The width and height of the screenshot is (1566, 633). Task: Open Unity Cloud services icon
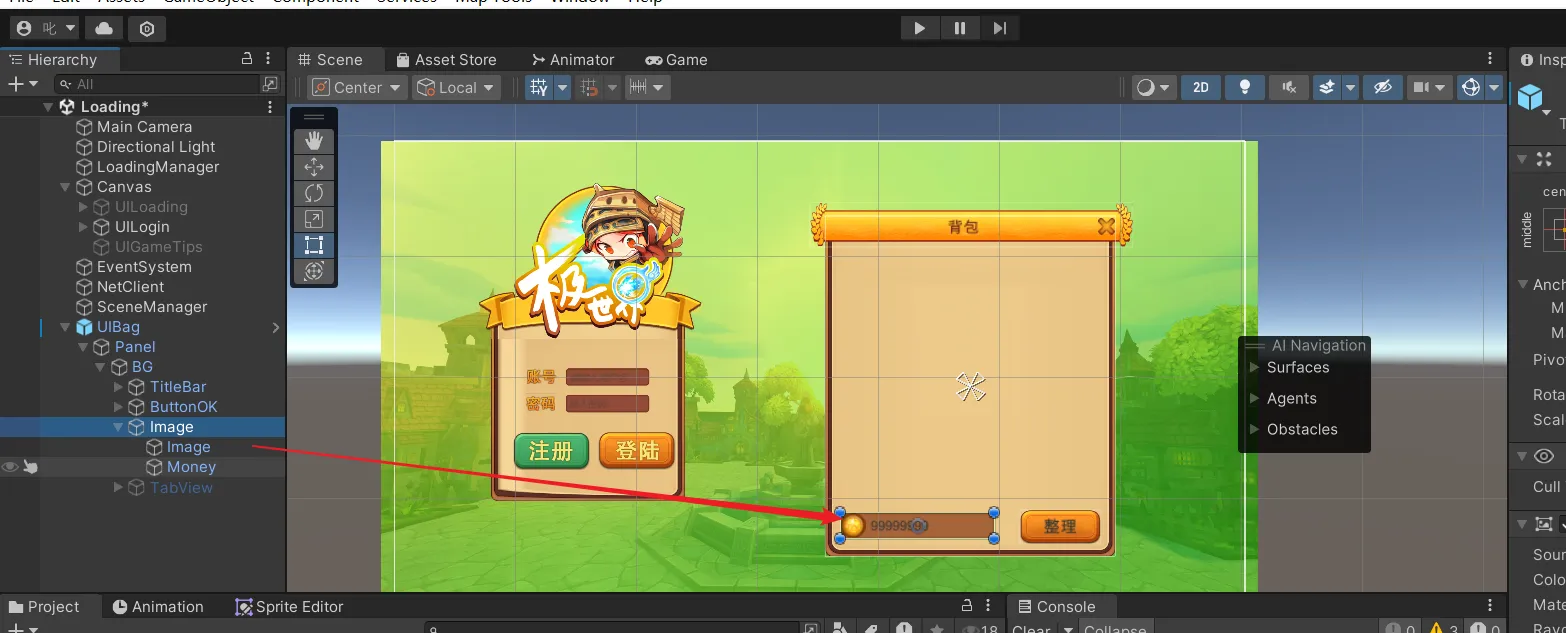105,29
